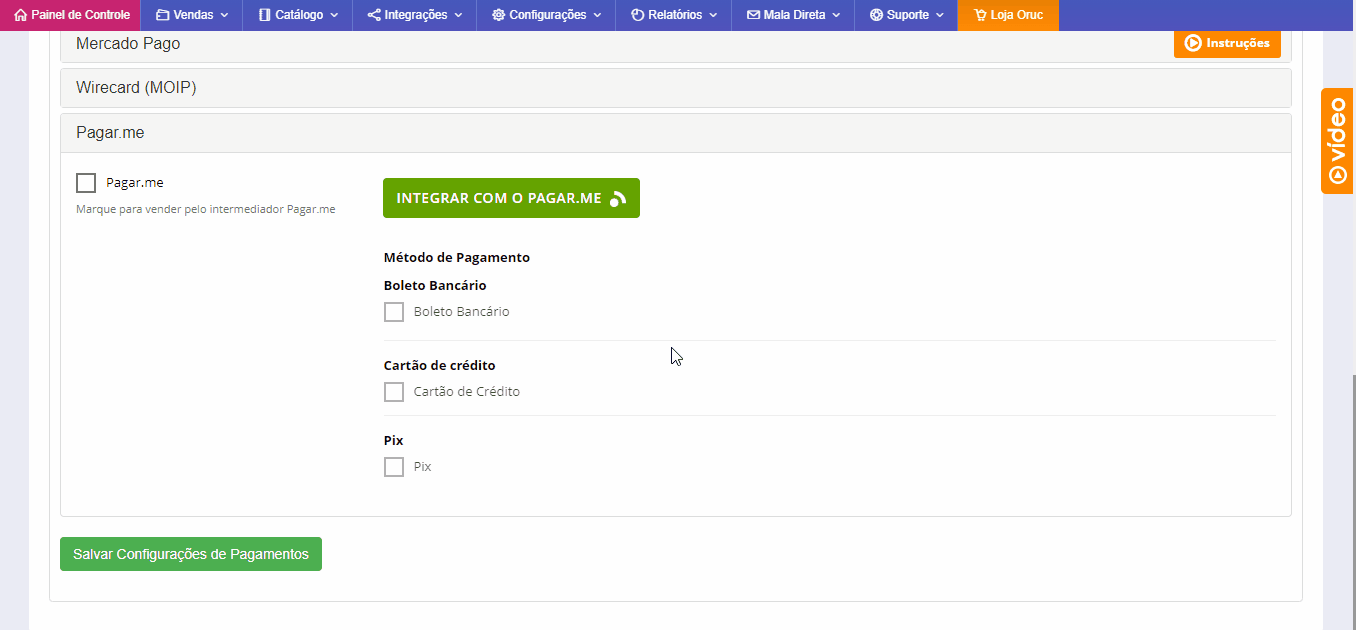Viewport: 1356px width, 630px height.
Task: Click the cart icon in Loja Oruc
Action: pyautogui.click(x=980, y=15)
